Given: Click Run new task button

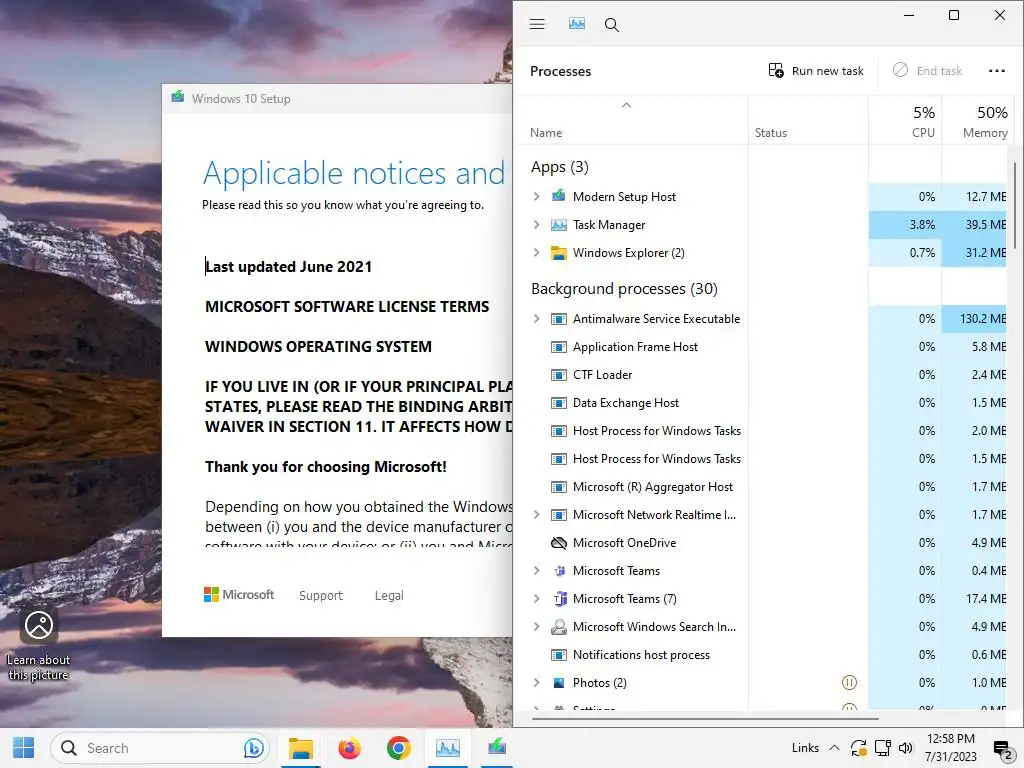Looking at the screenshot, I should pyautogui.click(x=816, y=71).
